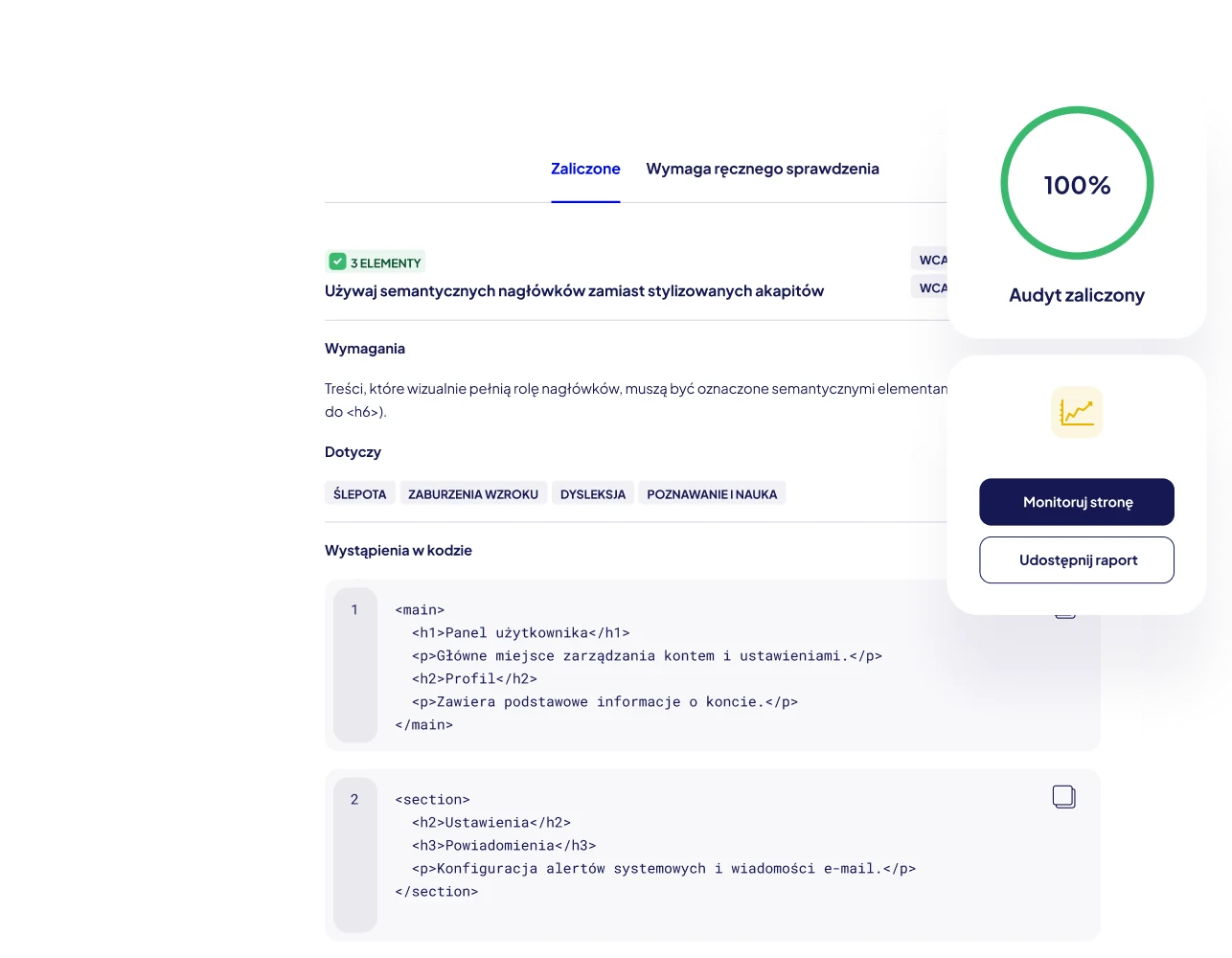Image resolution: width=1232 pixels, height=958 pixels.
Task: Click the POZNAWANIE I NAUKA tag
Action: (x=712, y=493)
